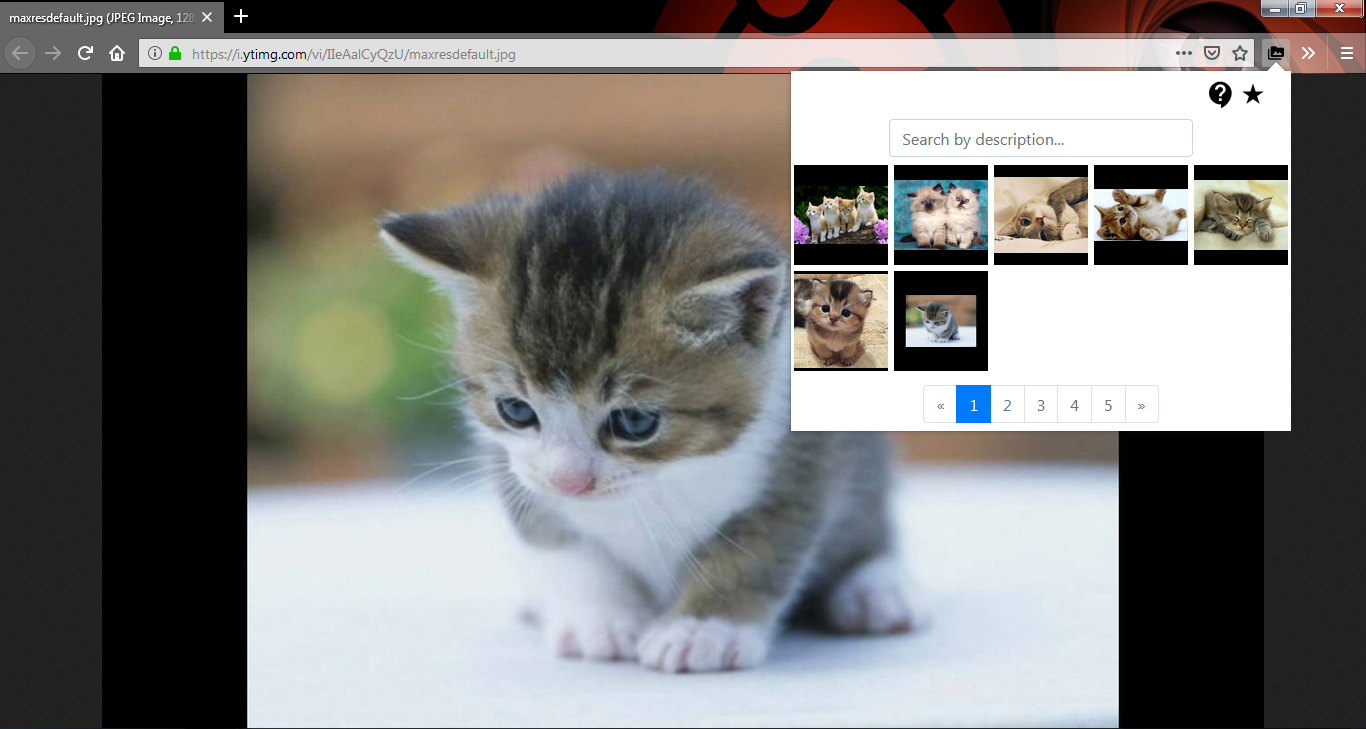The width and height of the screenshot is (1366, 729).
Task: Open thumbnail of orange kitten on its back
Action: tap(1141, 215)
